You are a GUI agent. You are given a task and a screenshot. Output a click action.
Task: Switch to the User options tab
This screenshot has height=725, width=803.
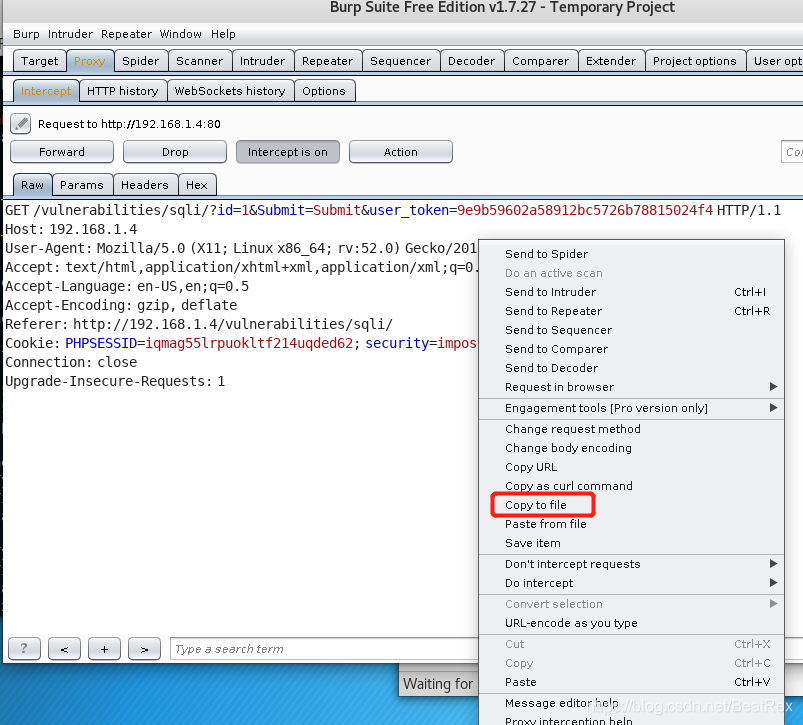click(776, 61)
